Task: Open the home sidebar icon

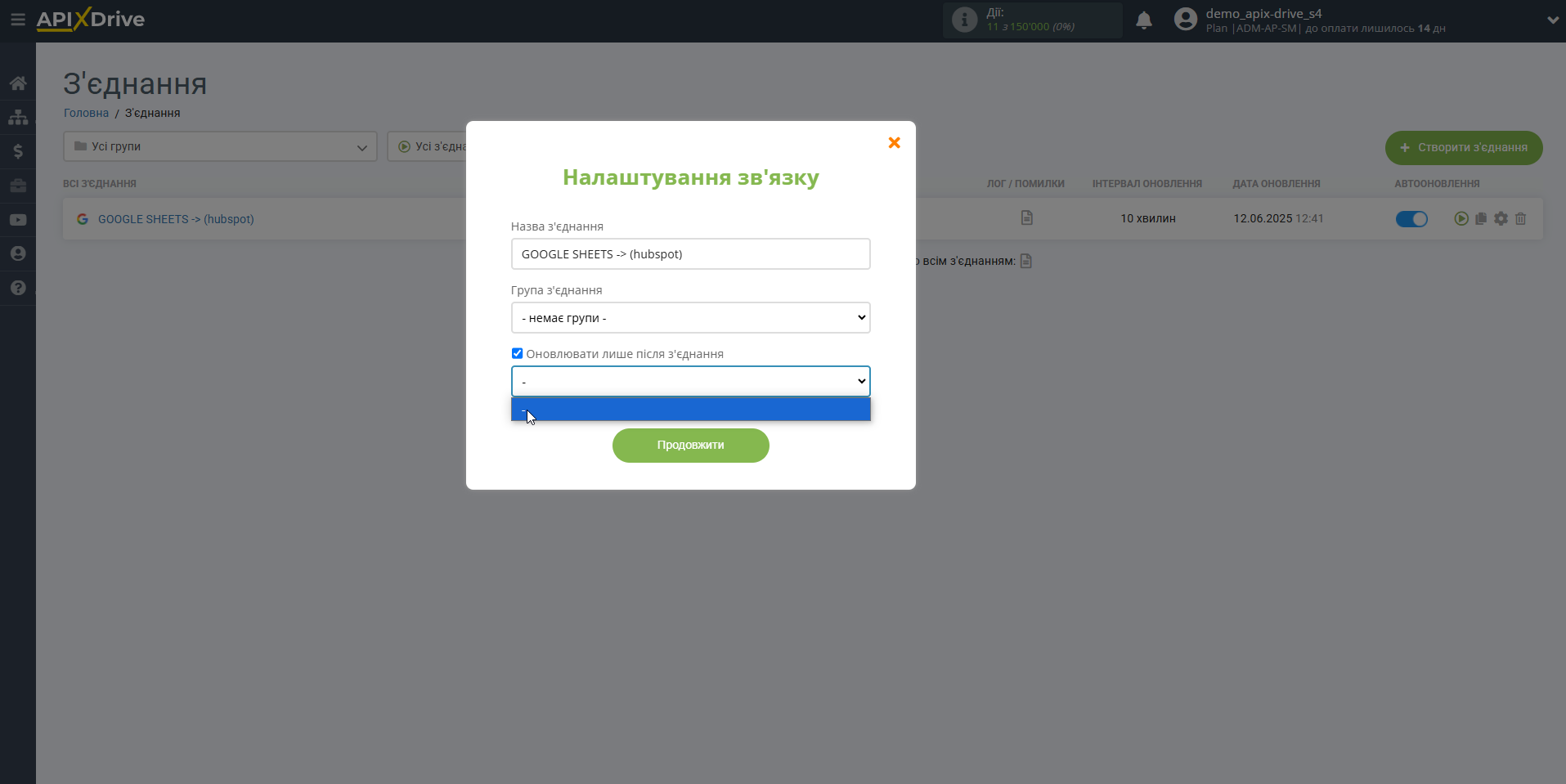Action: coord(18,83)
